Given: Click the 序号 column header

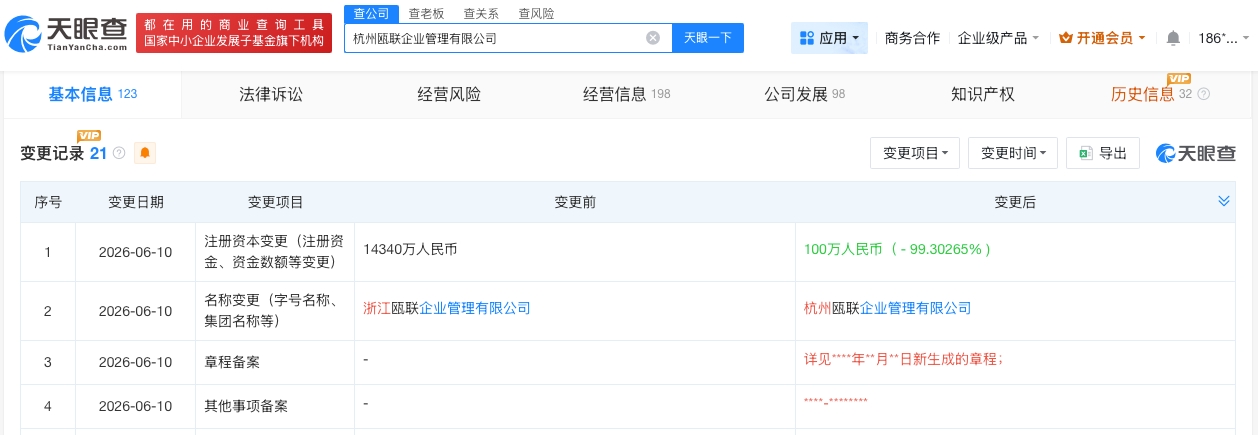Looking at the screenshot, I should [48, 202].
